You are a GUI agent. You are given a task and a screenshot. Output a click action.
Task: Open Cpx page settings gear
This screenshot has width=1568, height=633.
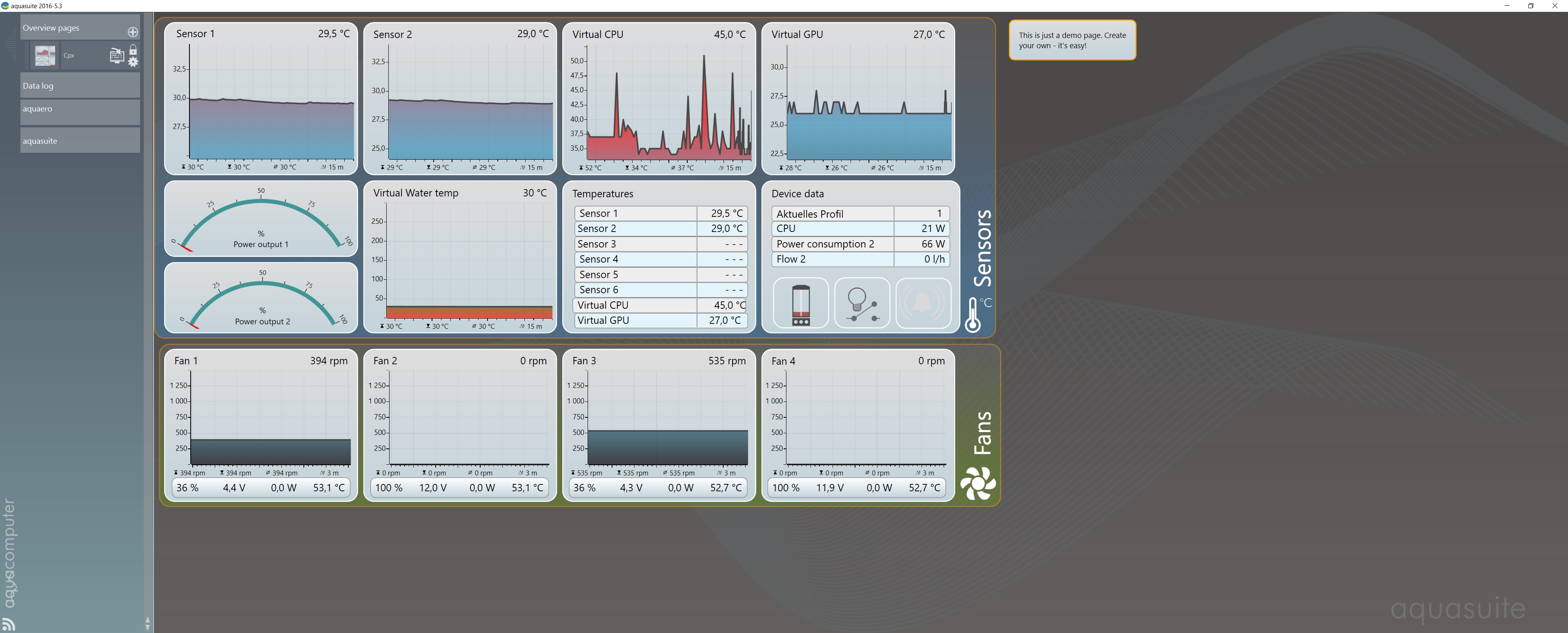[133, 62]
